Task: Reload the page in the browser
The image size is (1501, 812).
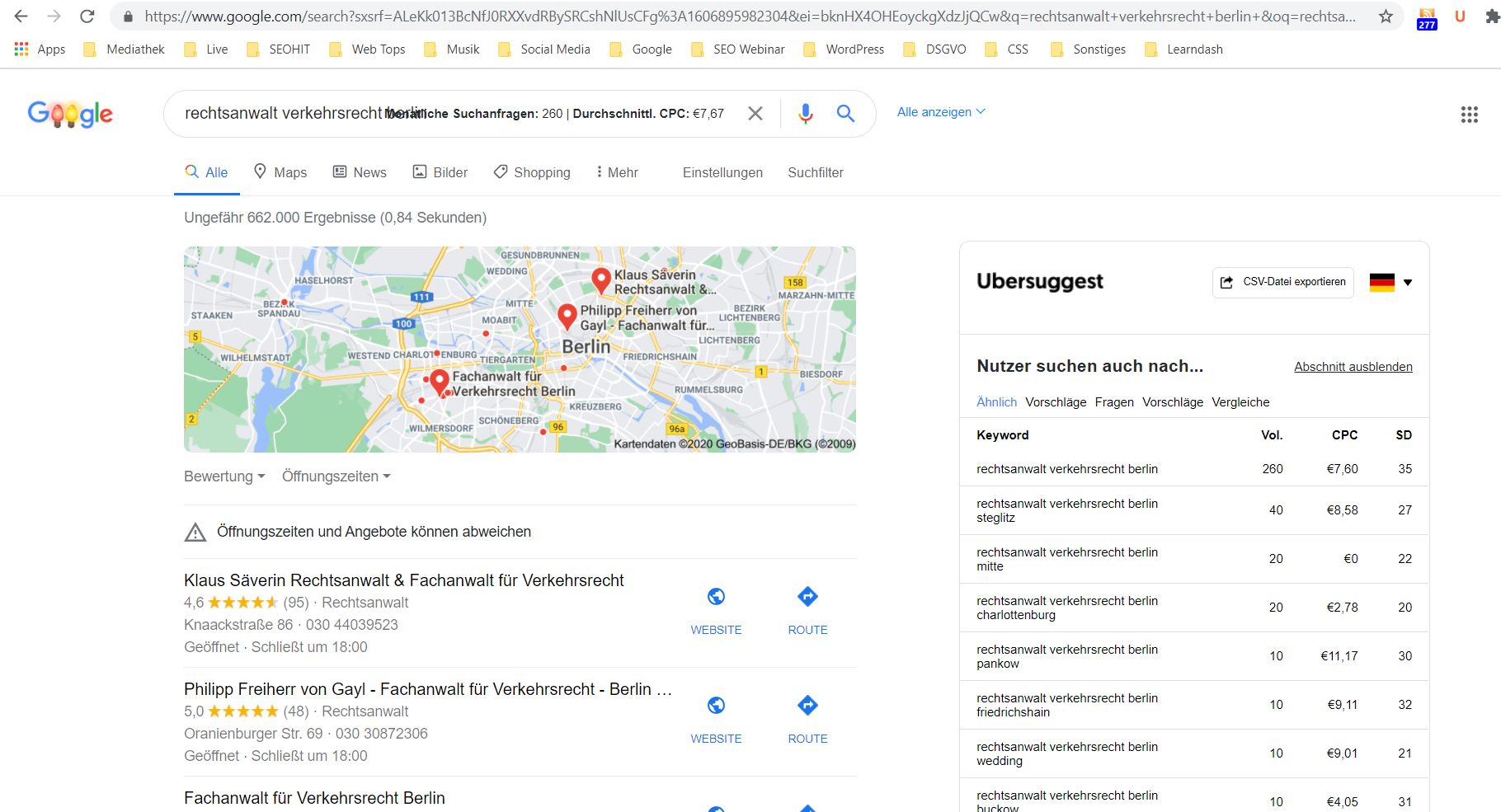Action: 87,16
